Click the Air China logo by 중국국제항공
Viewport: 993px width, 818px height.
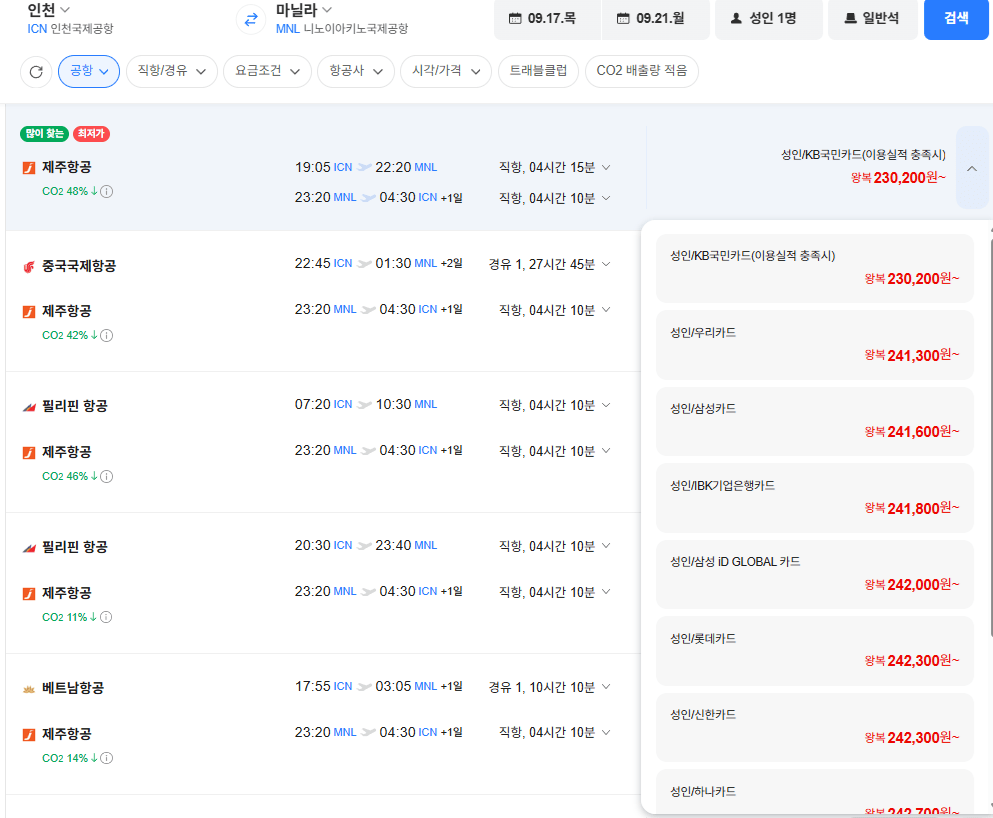coord(29,267)
